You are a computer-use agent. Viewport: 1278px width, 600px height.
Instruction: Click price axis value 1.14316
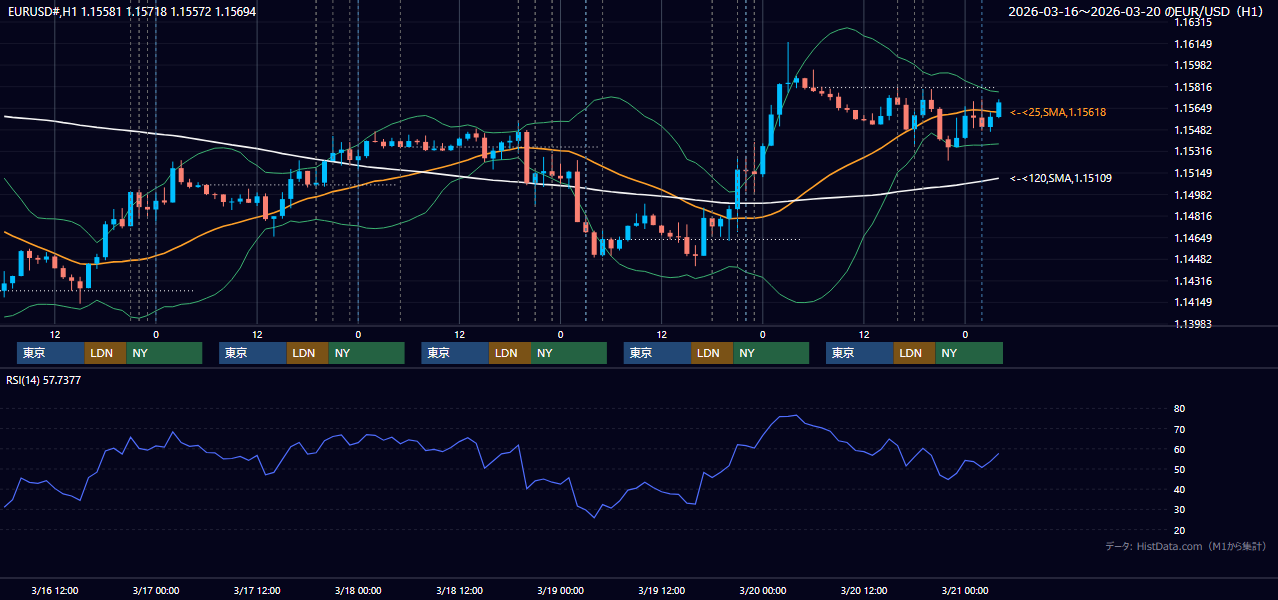[x=1193, y=281]
